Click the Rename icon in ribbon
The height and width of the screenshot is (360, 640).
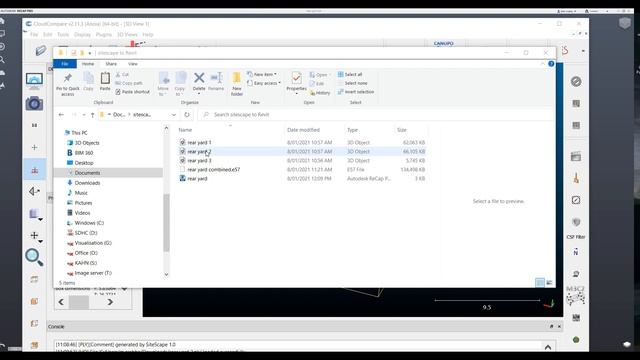[216, 82]
